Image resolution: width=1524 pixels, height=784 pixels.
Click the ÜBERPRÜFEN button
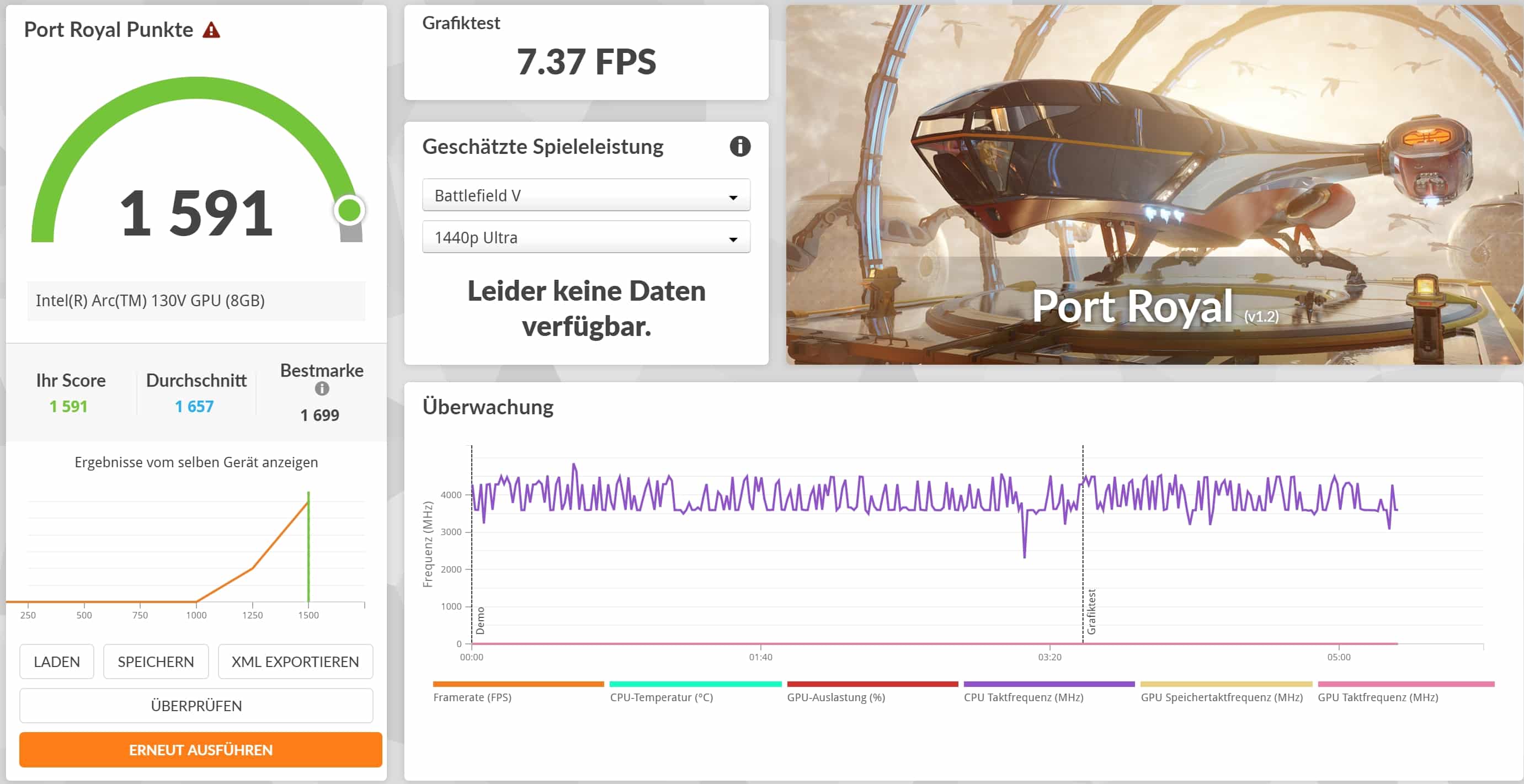[196, 706]
